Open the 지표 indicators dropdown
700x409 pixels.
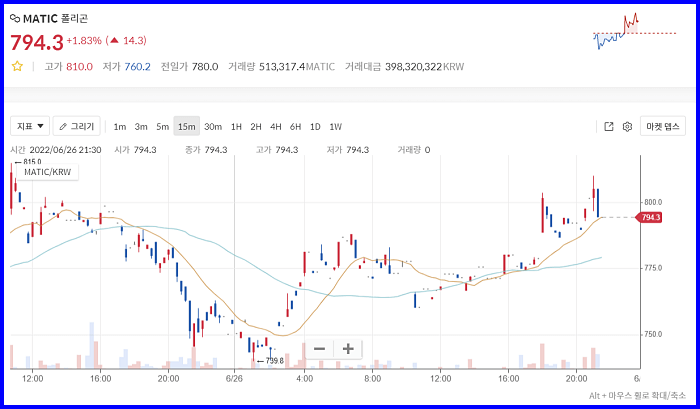[30, 126]
